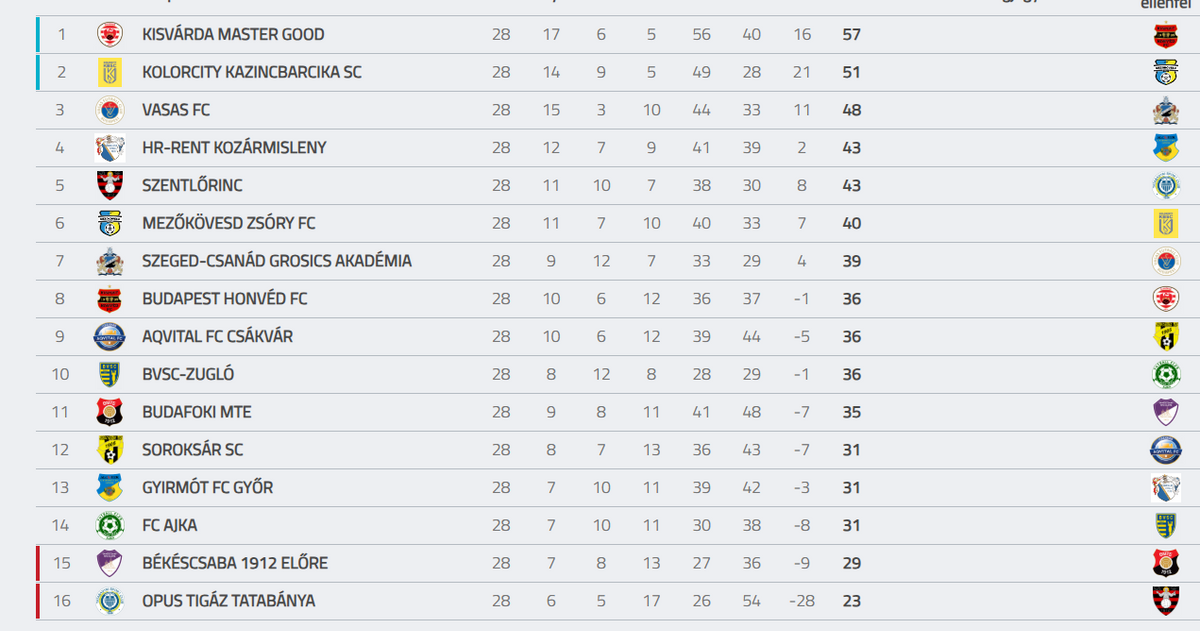This screenshot has width=1200, height=631.
Task: Open BVSC-Zugló team link
Action: click(188, 375)
